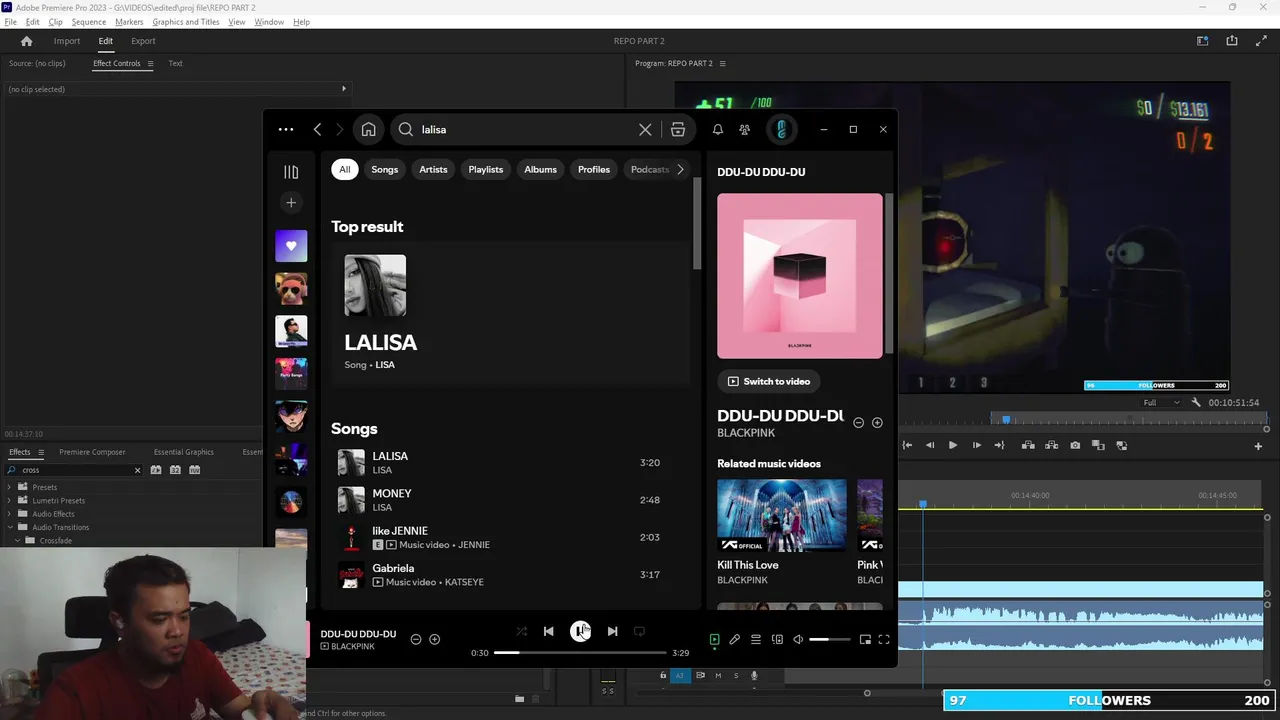
Task: Select the Gabriela by KATSEYE row
Action: coord(510,575)
